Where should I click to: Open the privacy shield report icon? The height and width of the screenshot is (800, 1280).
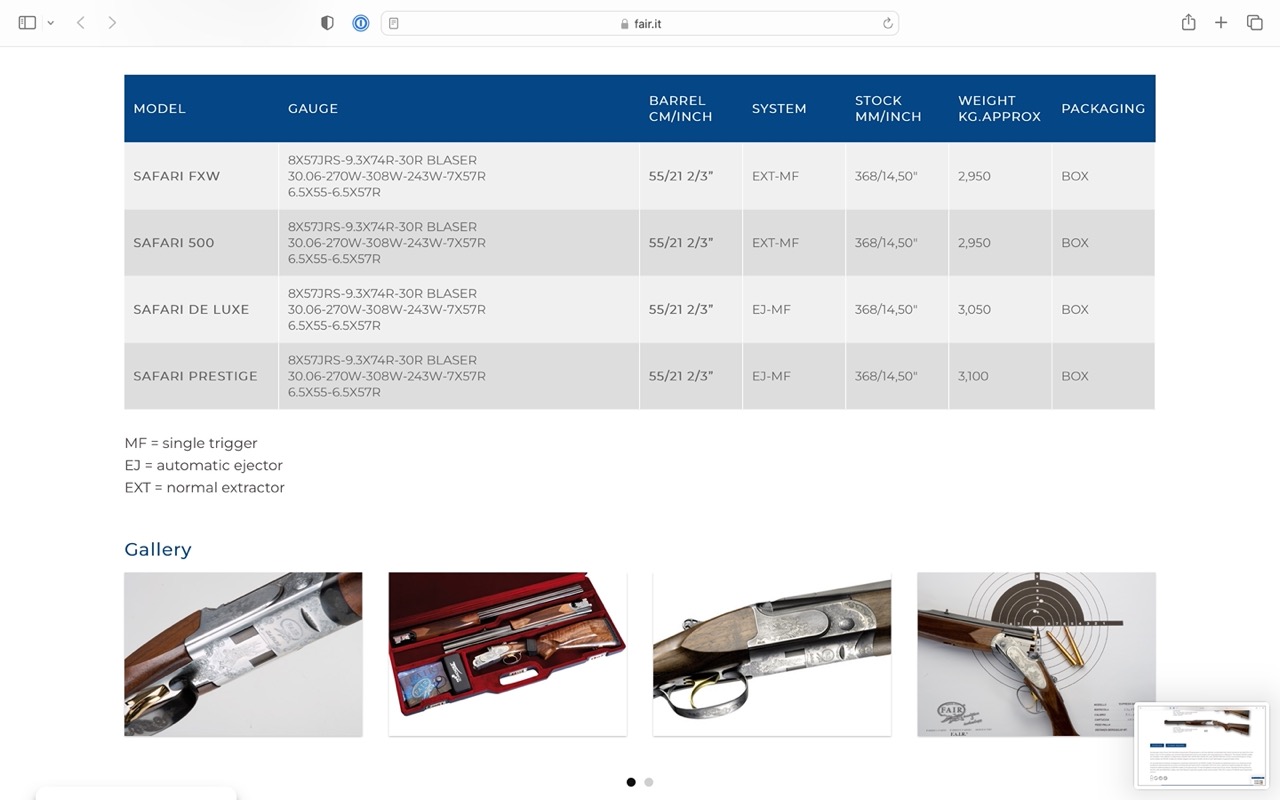pyautogui.click(x=327, y=23)
